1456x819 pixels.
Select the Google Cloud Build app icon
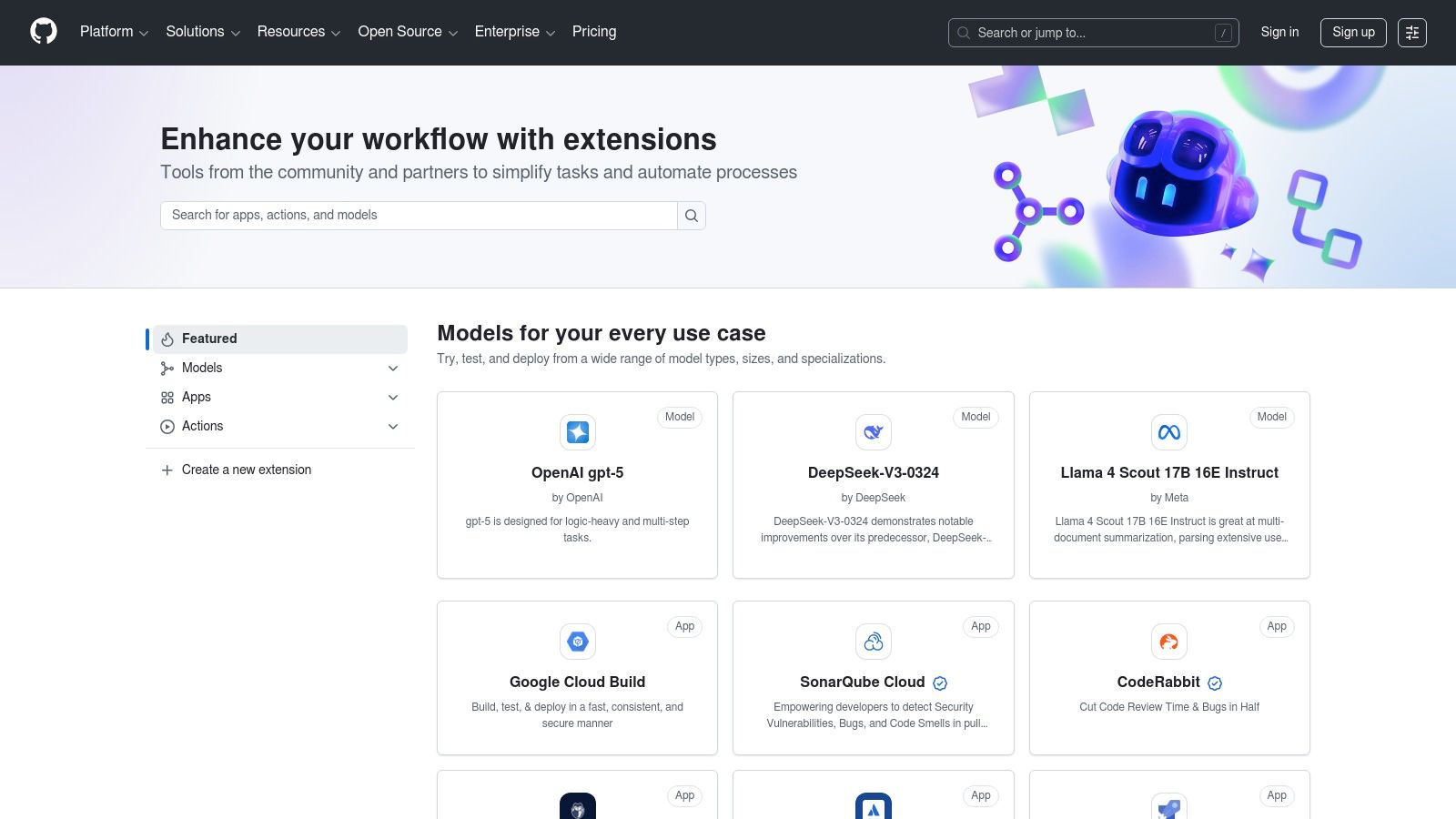click(577, 641)
